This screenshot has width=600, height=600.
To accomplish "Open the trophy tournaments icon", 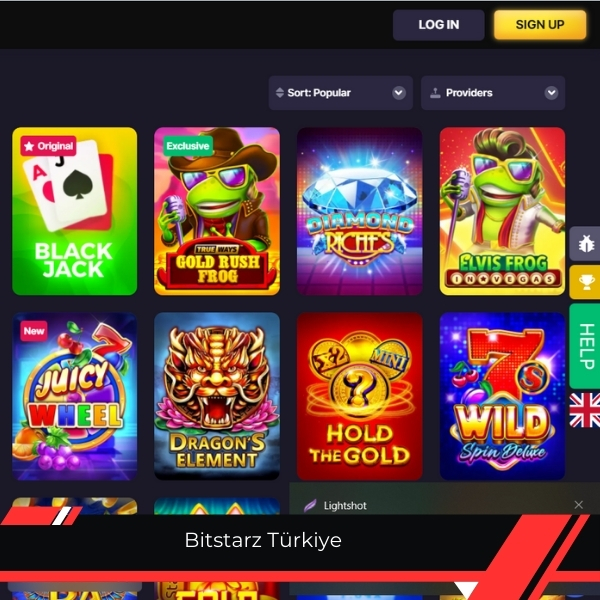I will pos(585,282).
